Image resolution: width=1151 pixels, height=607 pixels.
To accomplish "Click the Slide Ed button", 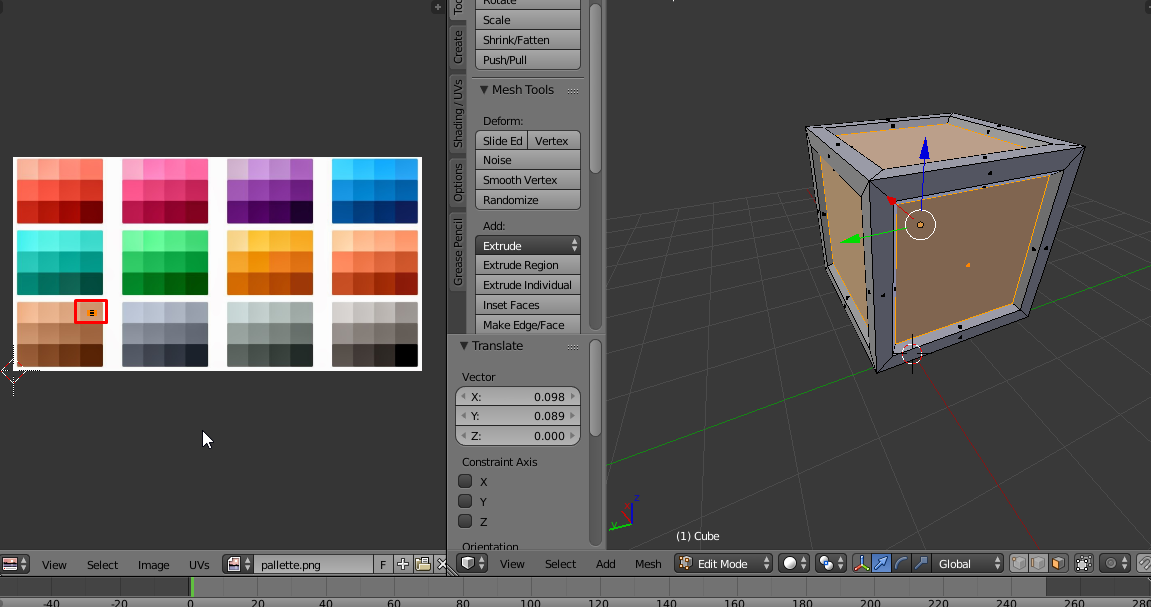I will pos(502,140).
